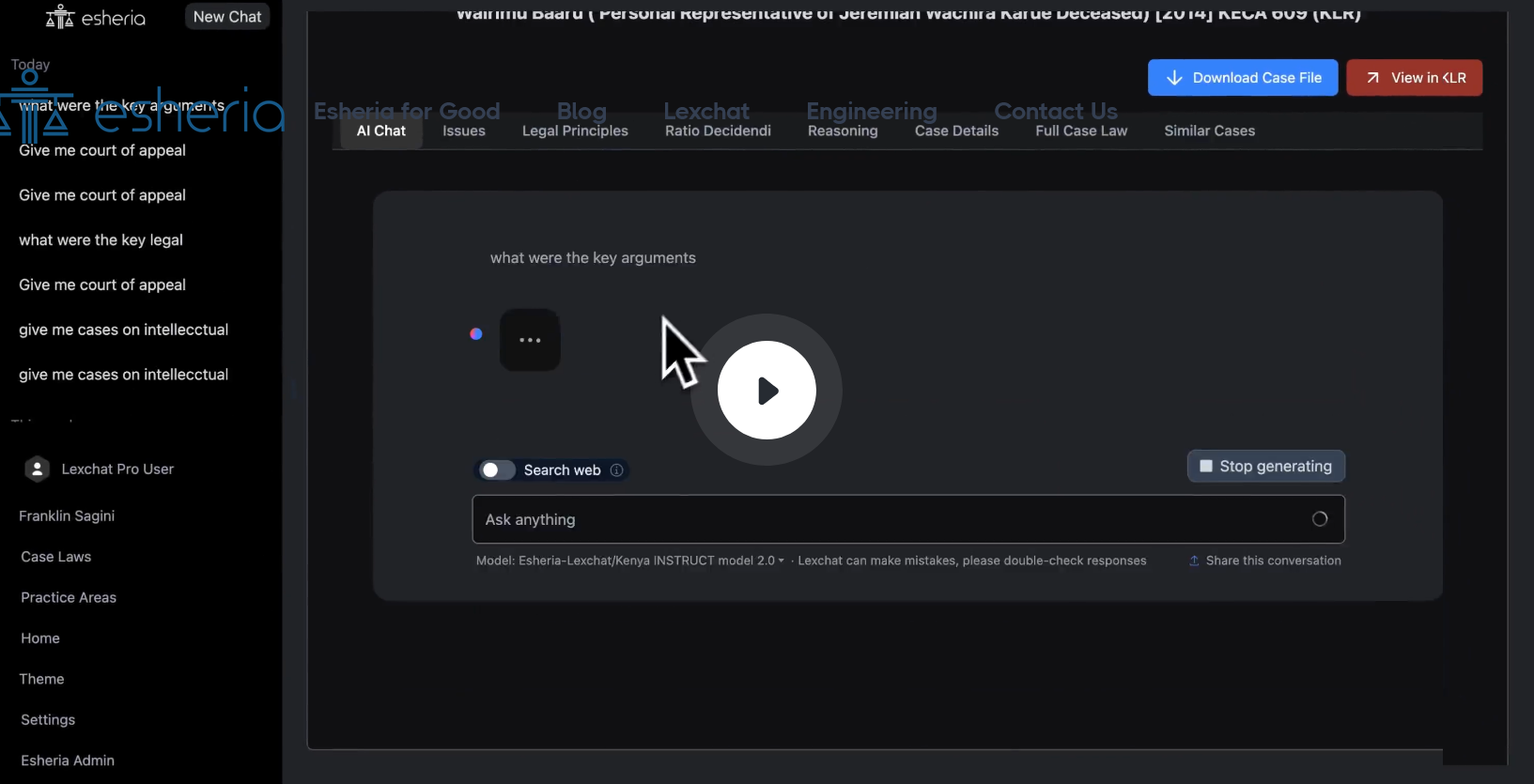This screenshot has height=784, width=1534.
Task: Click Lexchat Pro User label
Action: coord(117,469)
